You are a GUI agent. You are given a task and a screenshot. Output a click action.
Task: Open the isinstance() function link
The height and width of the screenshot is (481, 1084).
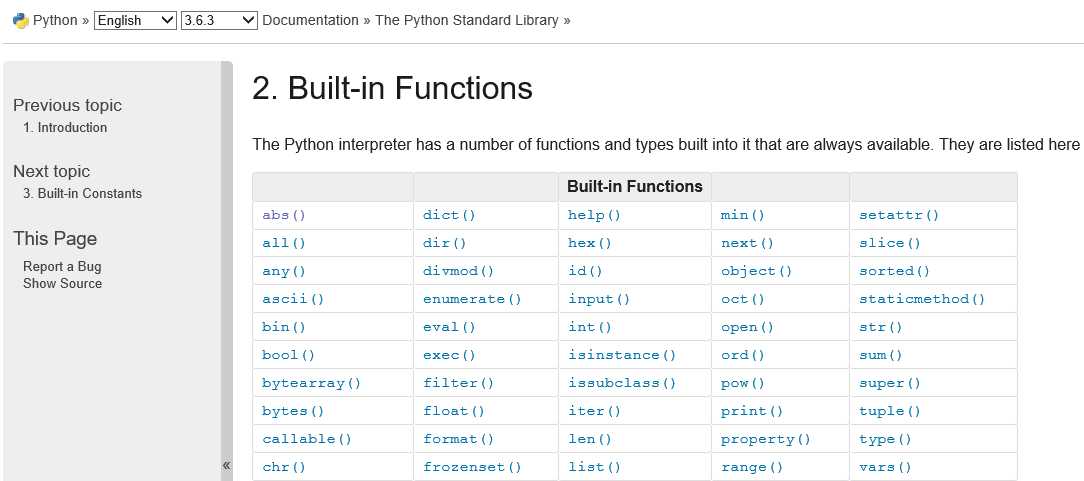pyautogui.click(x=622, y=355)
